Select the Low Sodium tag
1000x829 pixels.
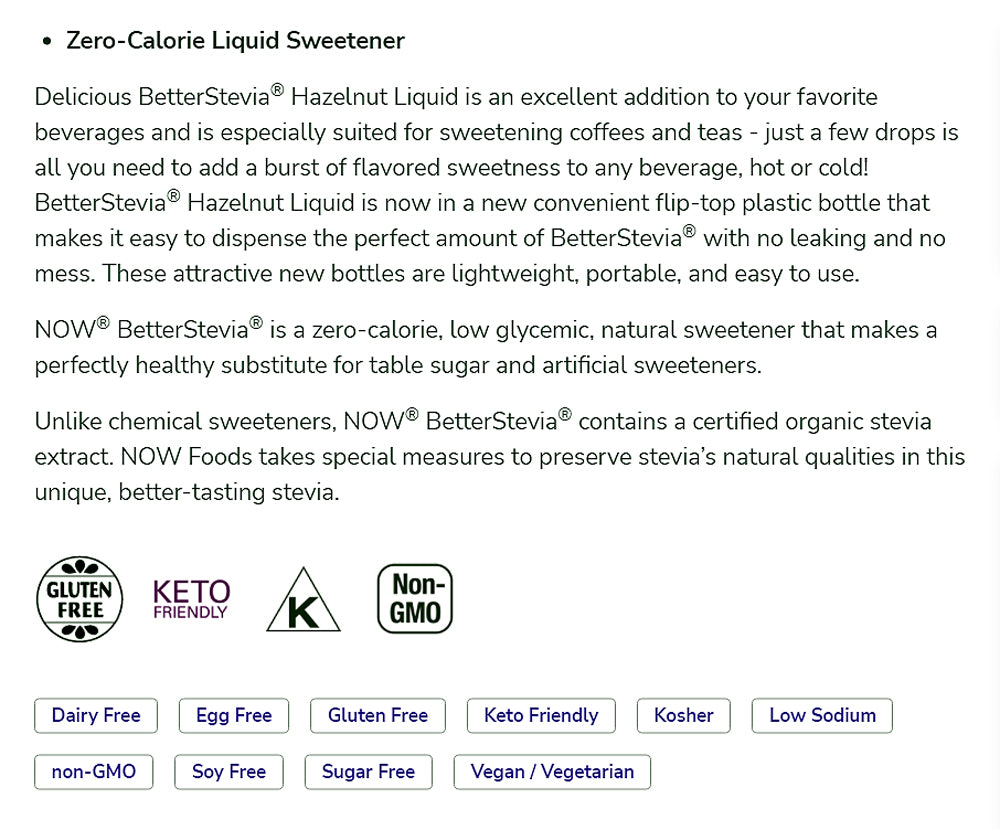click(822, 716)
